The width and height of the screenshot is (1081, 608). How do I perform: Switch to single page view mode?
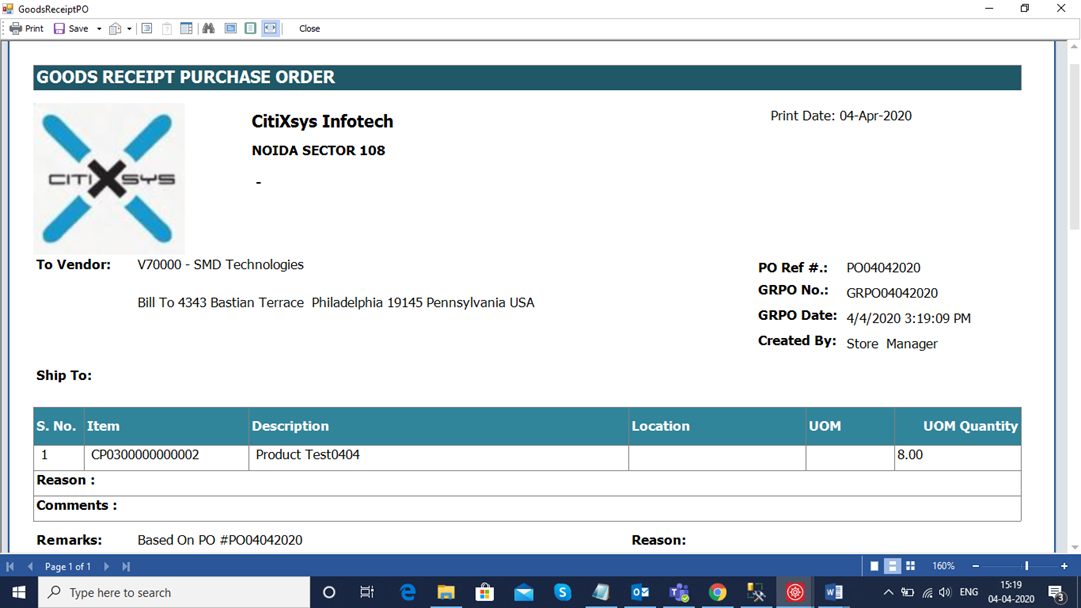[x=874, y=566]
